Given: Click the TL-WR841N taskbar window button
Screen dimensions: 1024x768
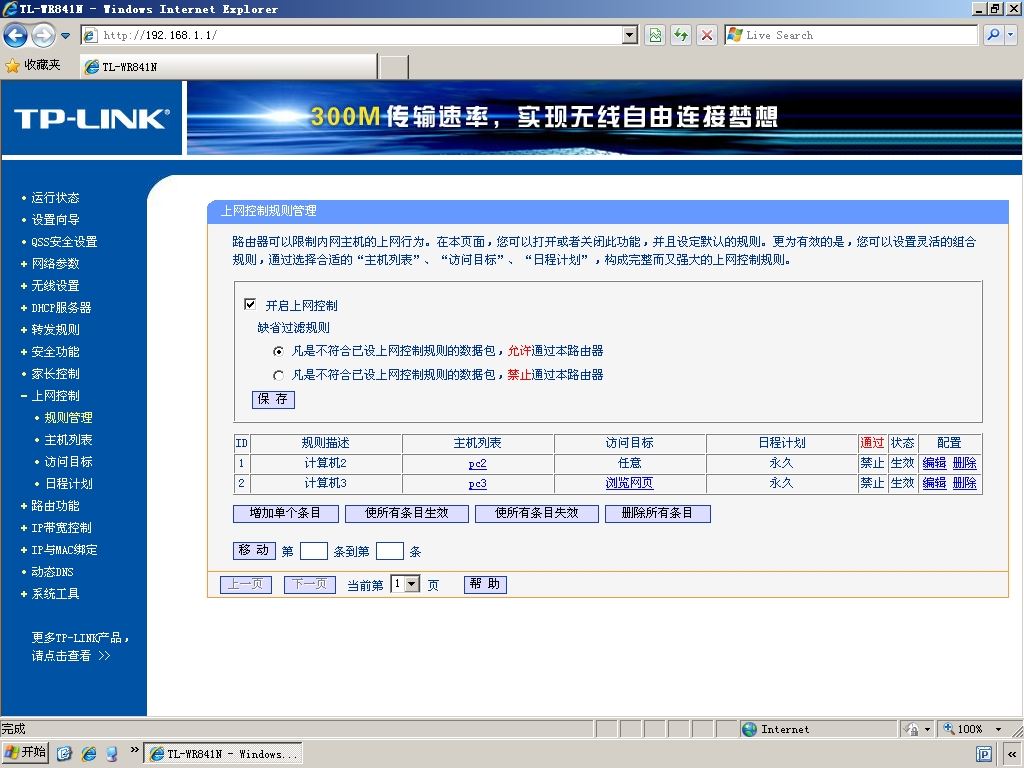Looking at the screenshot, I should pos(223,754).
